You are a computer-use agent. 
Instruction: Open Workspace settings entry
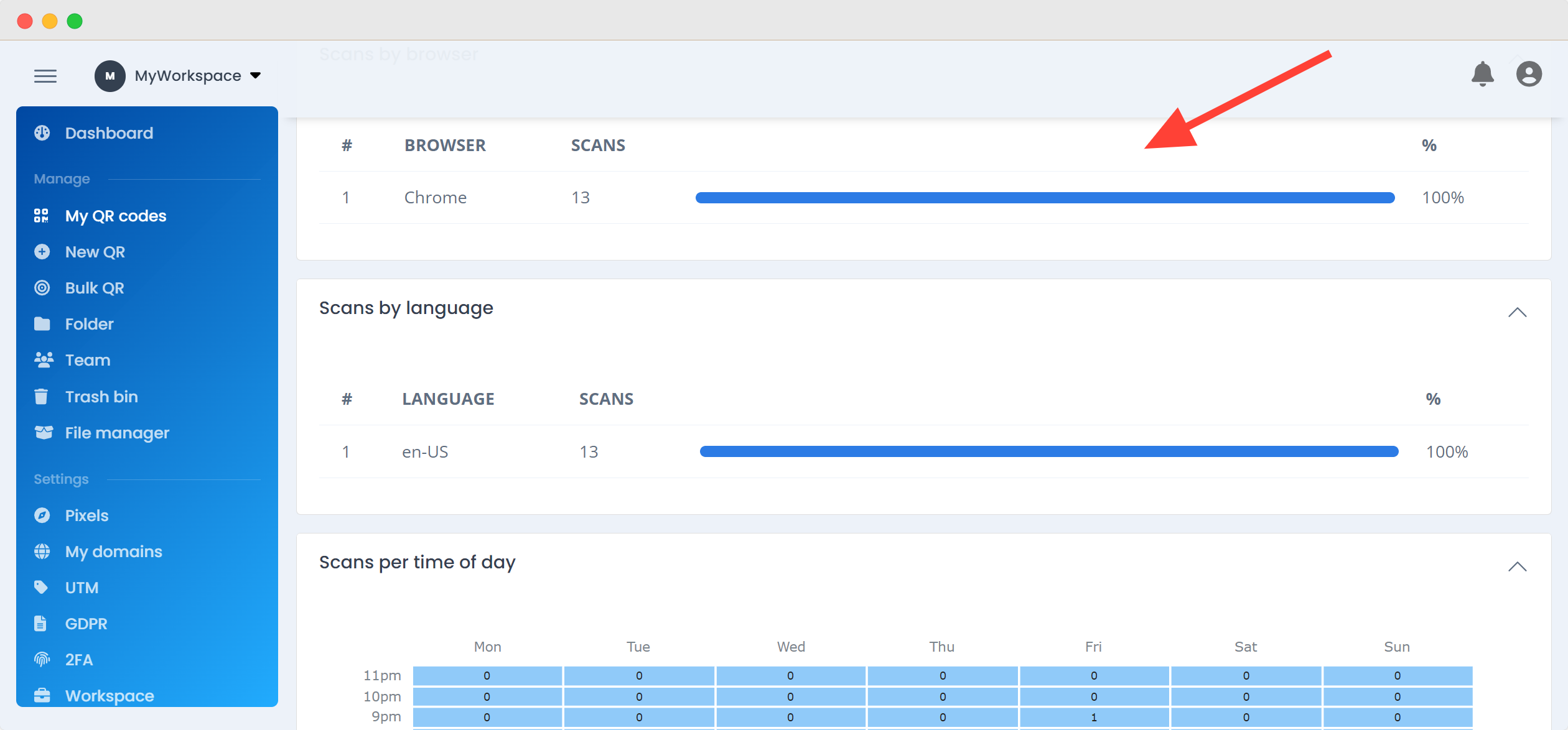(110, 696)
